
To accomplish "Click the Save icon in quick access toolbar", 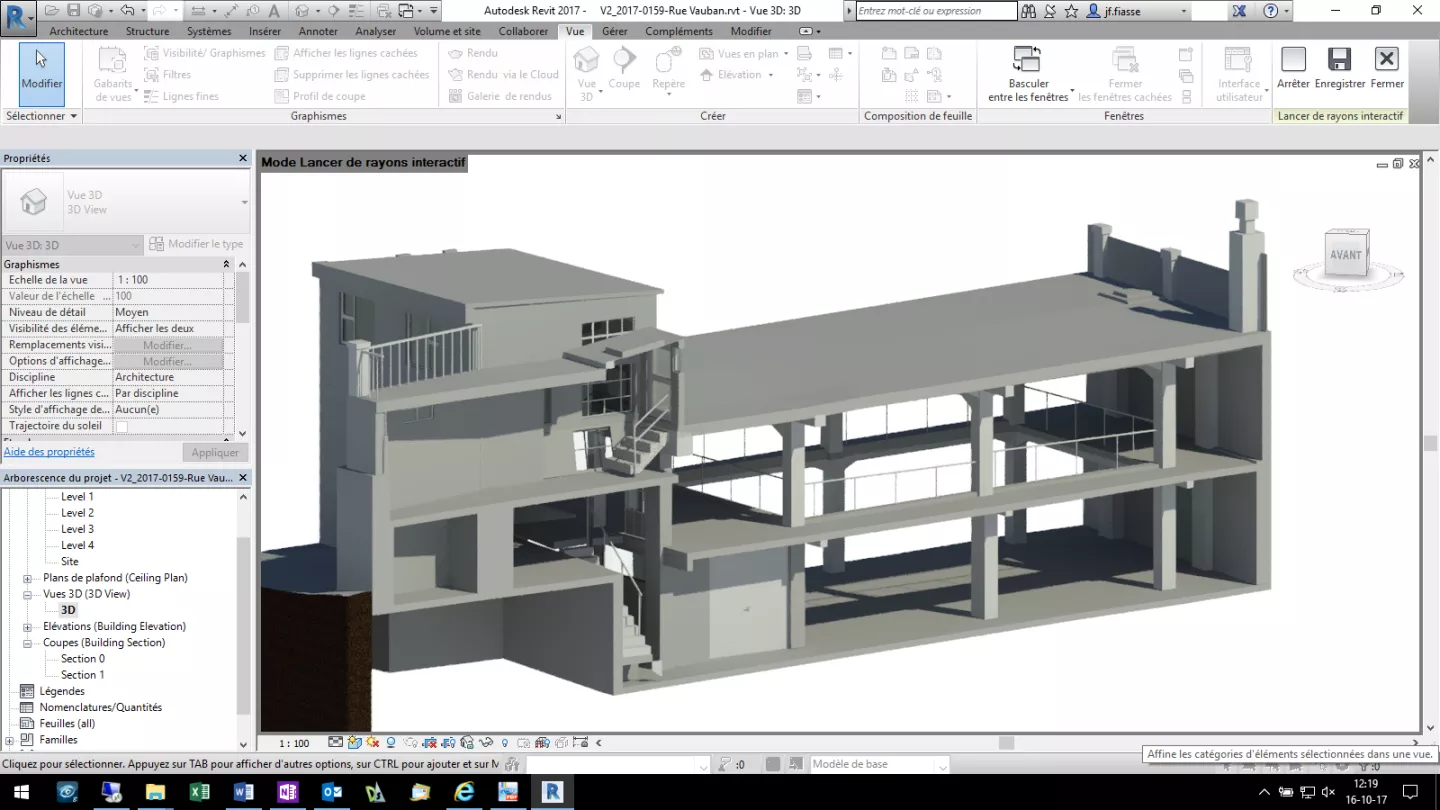I will click(x=74, y=11).
